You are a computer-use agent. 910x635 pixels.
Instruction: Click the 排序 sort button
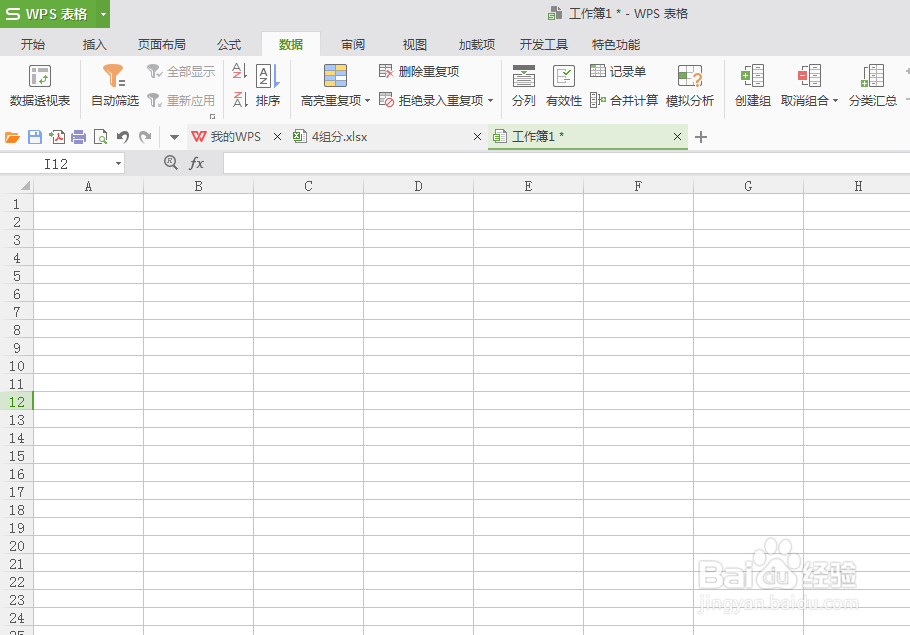click(267, 85)
